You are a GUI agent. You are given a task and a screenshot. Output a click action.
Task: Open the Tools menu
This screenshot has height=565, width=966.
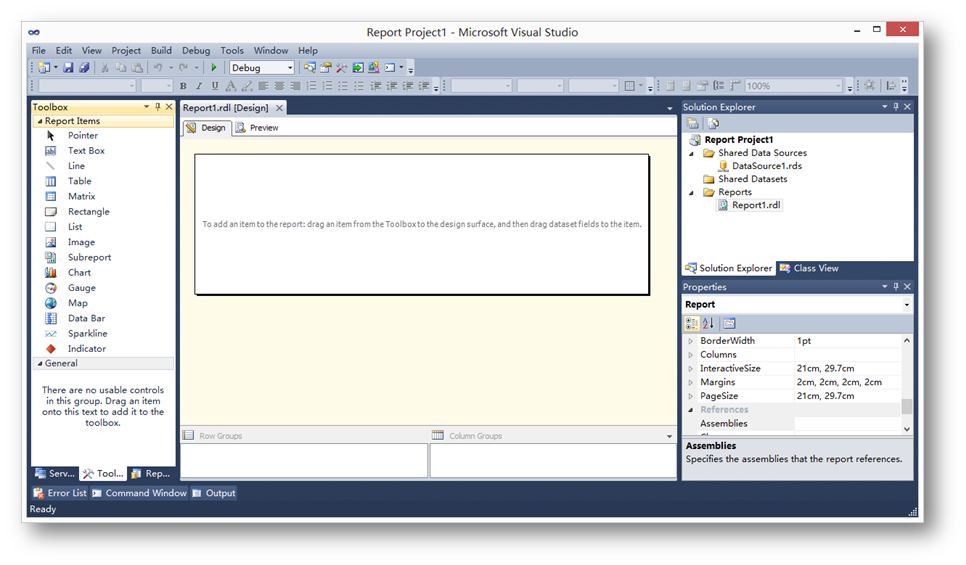[232, 51]
